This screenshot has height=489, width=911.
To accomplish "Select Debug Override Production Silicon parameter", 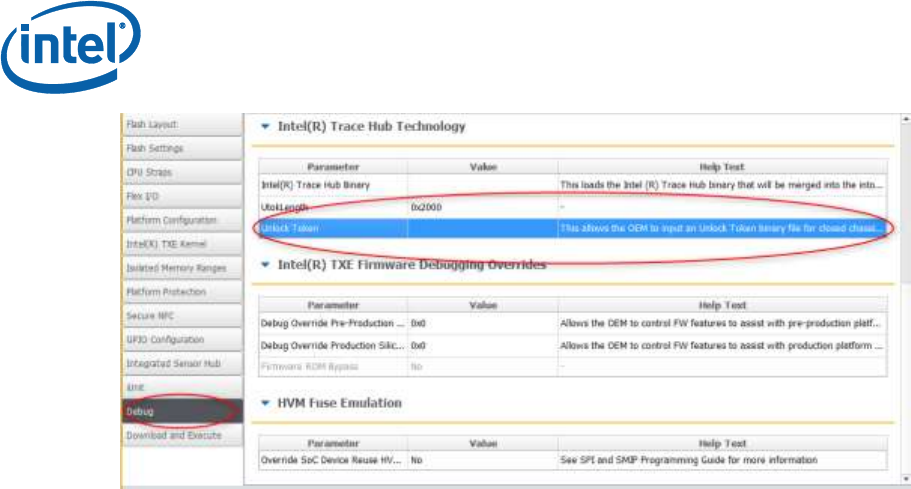I will click(x=333, y=345).
